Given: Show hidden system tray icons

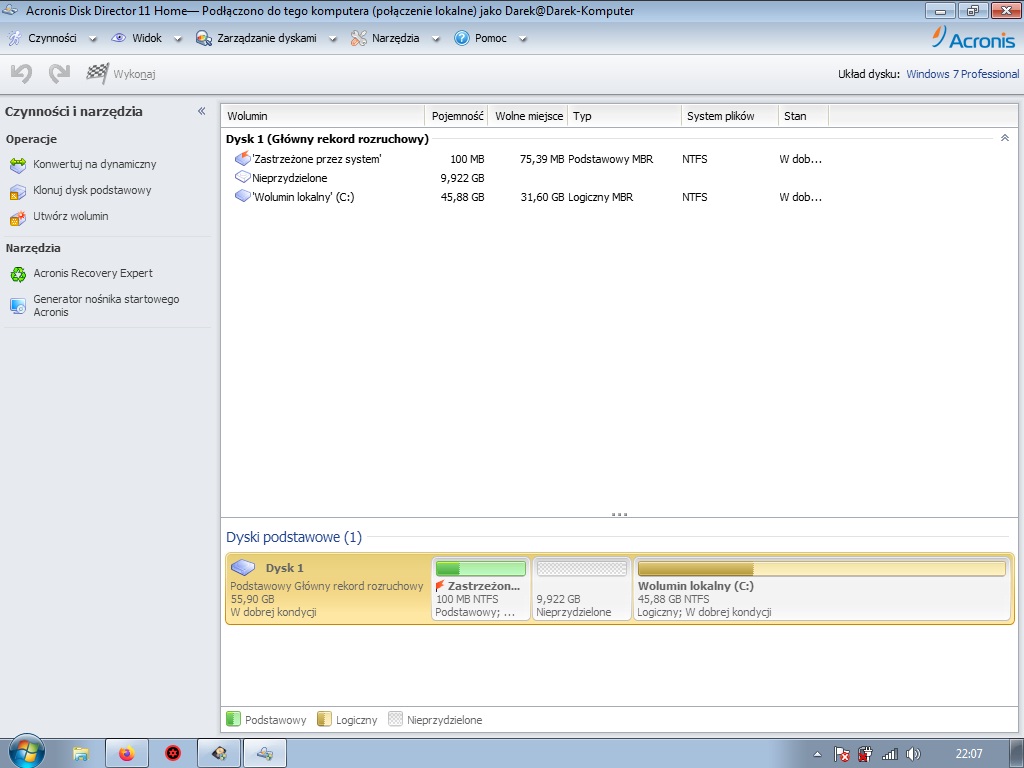Looking at the screenshot, I should click(x=817, y=755).
